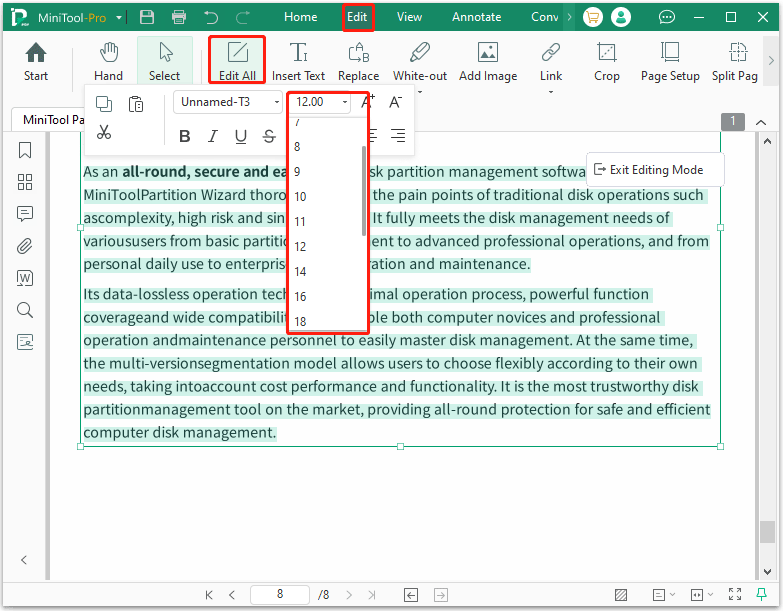783x611 pixels.
Task: Switch to the View tab
Action: pyautogui.click(x=409, y=17)
